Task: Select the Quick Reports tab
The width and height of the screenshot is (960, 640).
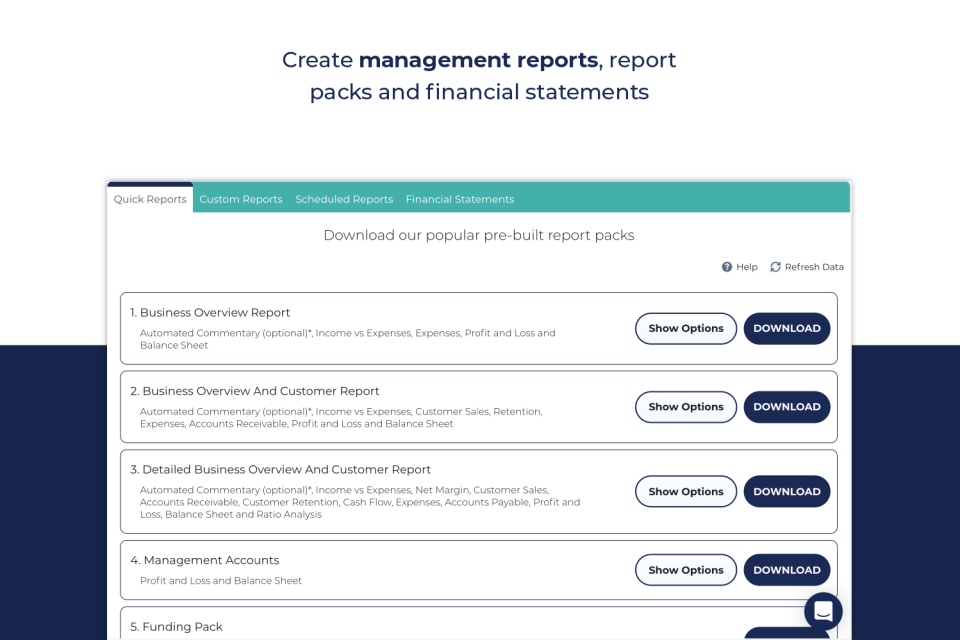Action: [149, 198]
